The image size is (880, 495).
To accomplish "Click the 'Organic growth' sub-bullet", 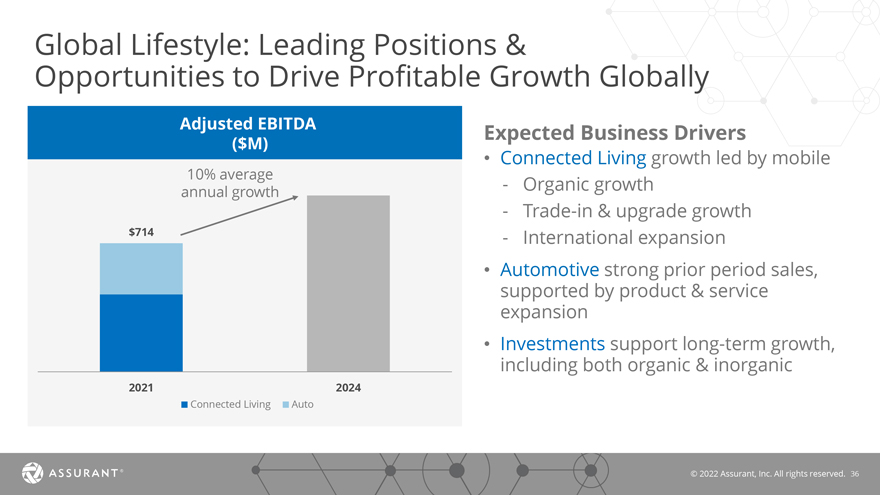I will [588, 185].
